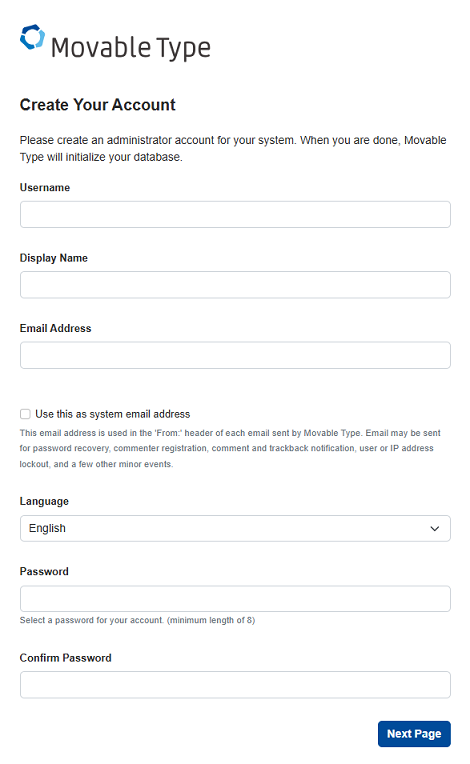
Task: Click the Confirm Password field label
Action: [x=66, y=658]
